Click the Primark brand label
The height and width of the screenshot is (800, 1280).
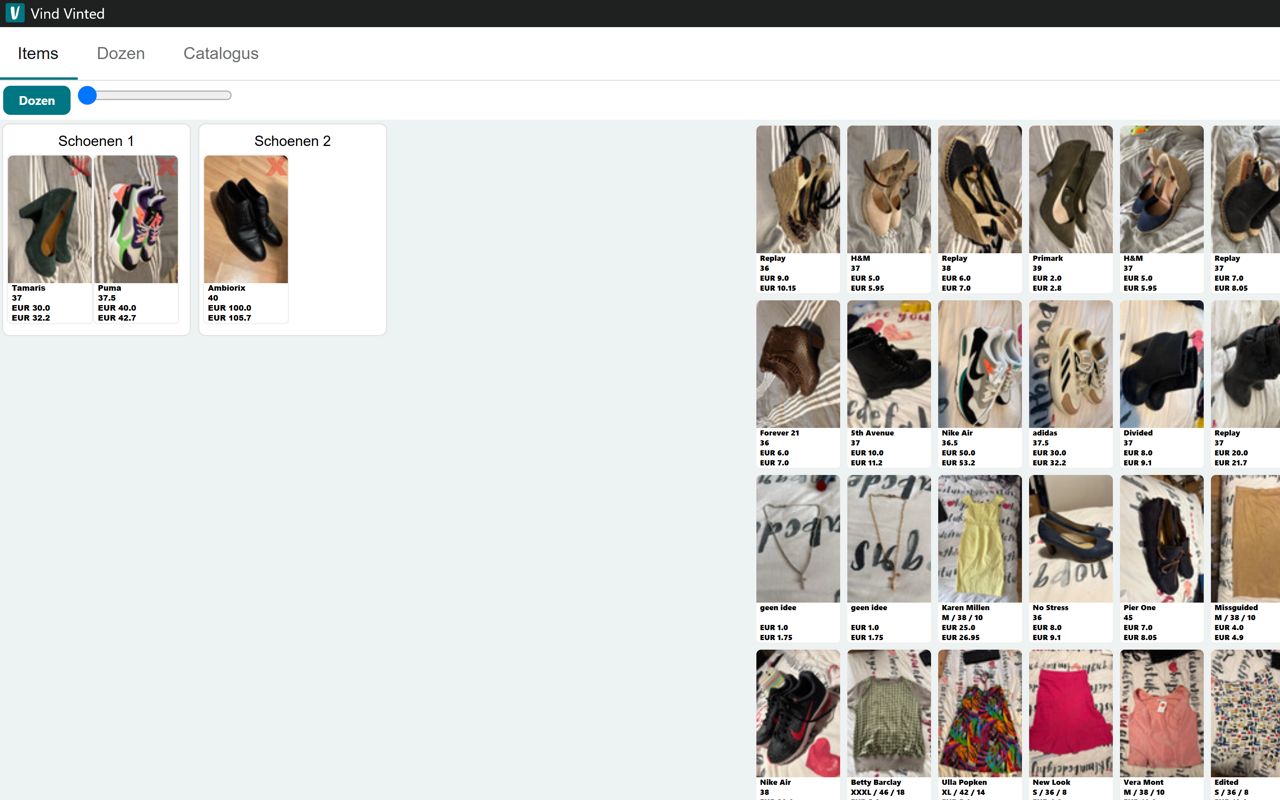click(x=1048, y=258)
